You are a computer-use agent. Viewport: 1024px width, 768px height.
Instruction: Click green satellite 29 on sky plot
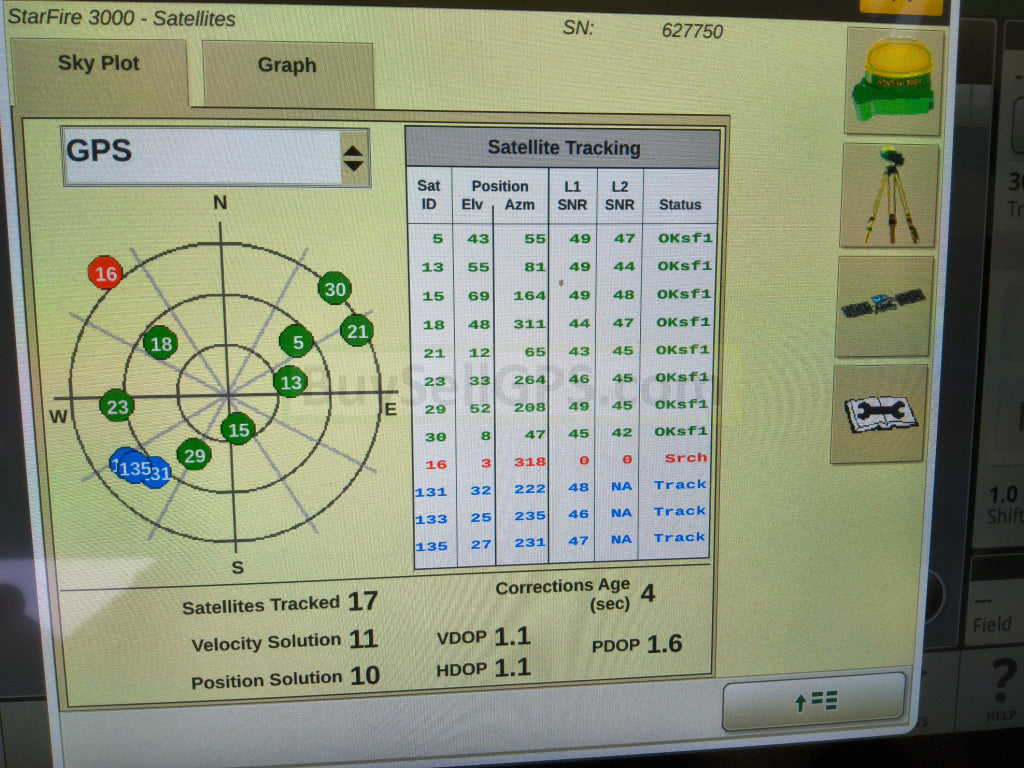(194, 455)
